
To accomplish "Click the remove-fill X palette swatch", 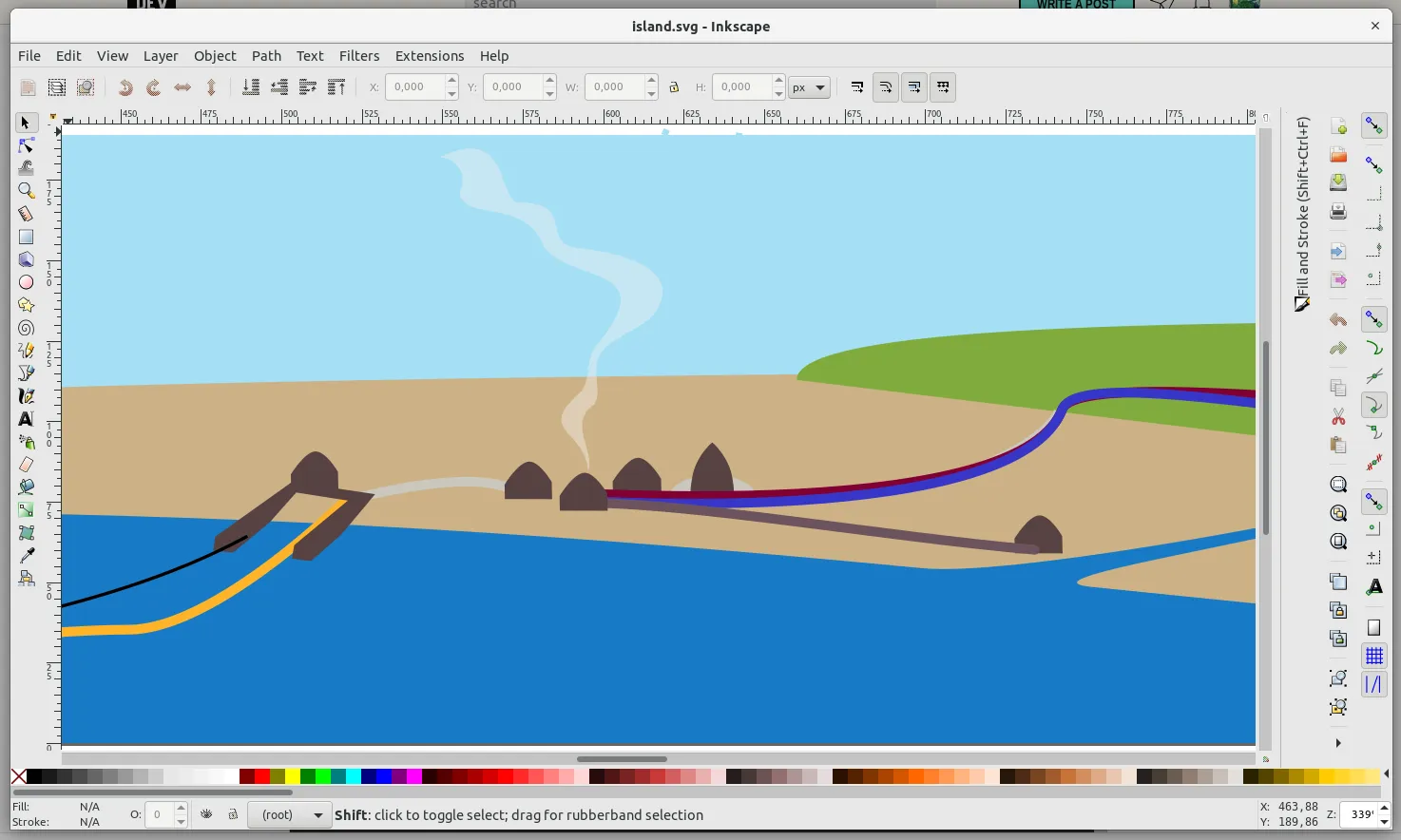I will pyautogui.click(x=19, y=776).
